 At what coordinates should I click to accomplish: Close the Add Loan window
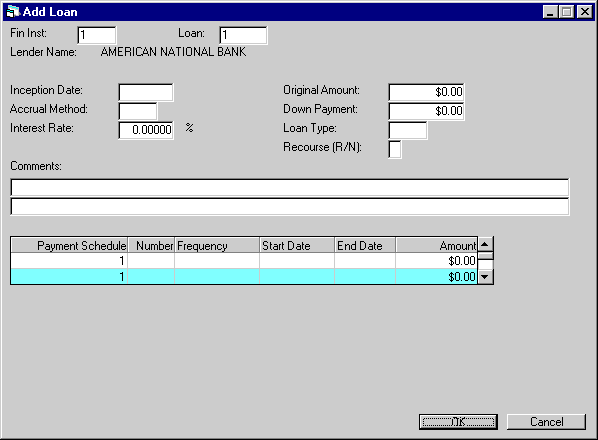(x=584, y=12)
